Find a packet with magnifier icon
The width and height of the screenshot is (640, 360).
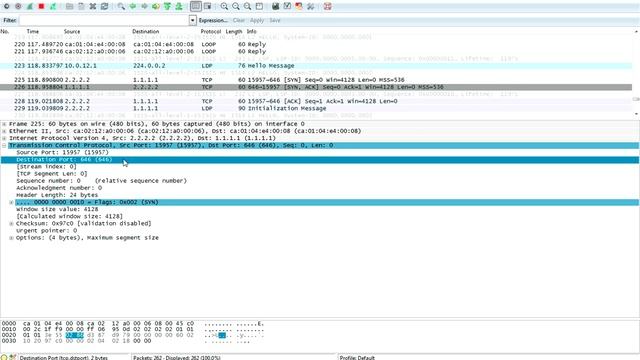[121, 7]
